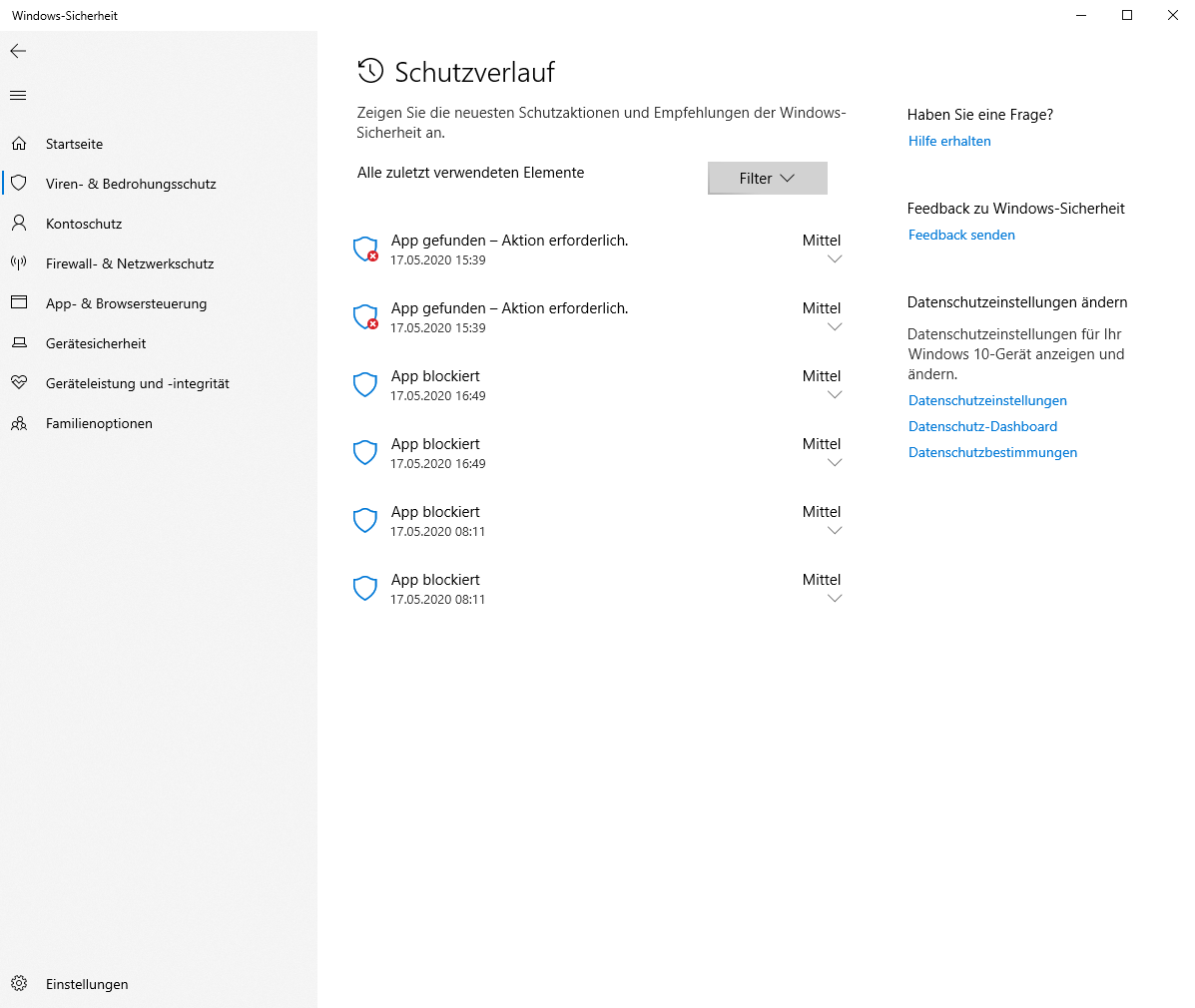This screenshot has height=1008, width=1195.
Task: Maximize the Windows-Sicherheit window
Action: tap(1126, 15)
